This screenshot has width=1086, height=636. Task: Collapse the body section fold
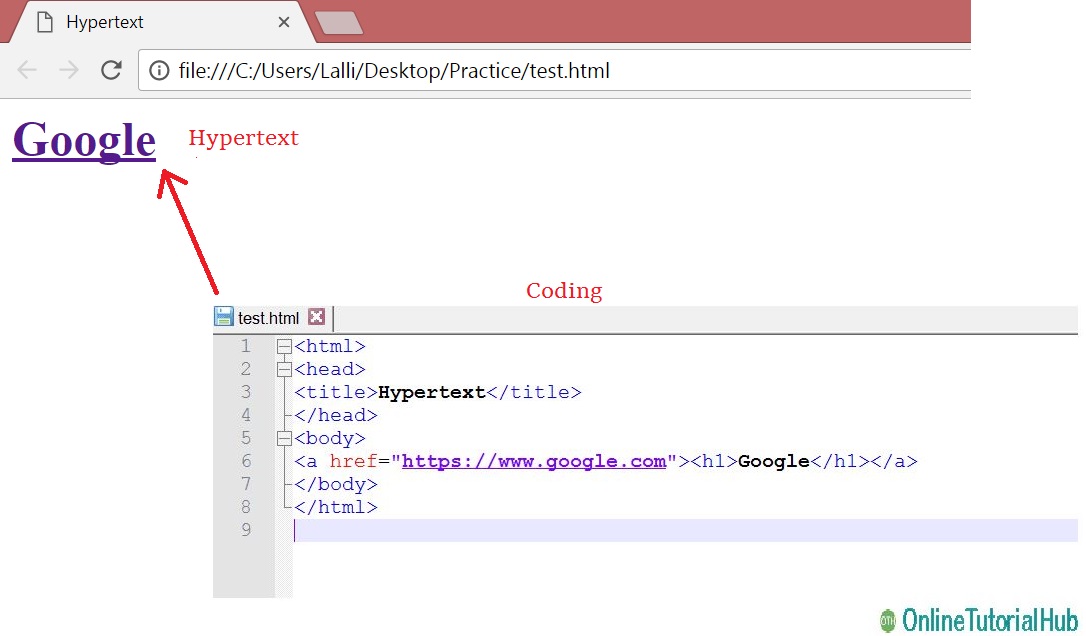[284, 437]
